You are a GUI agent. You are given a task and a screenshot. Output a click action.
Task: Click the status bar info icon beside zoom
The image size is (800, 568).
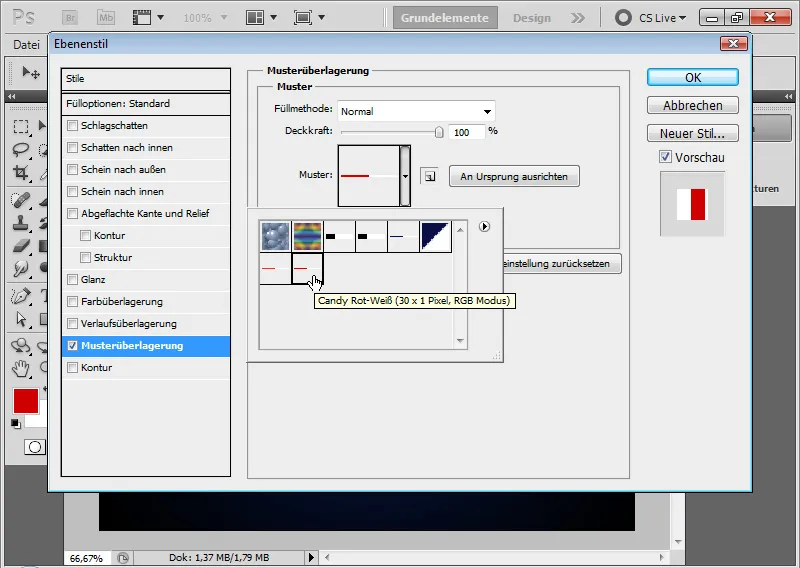tap(122, 558)
